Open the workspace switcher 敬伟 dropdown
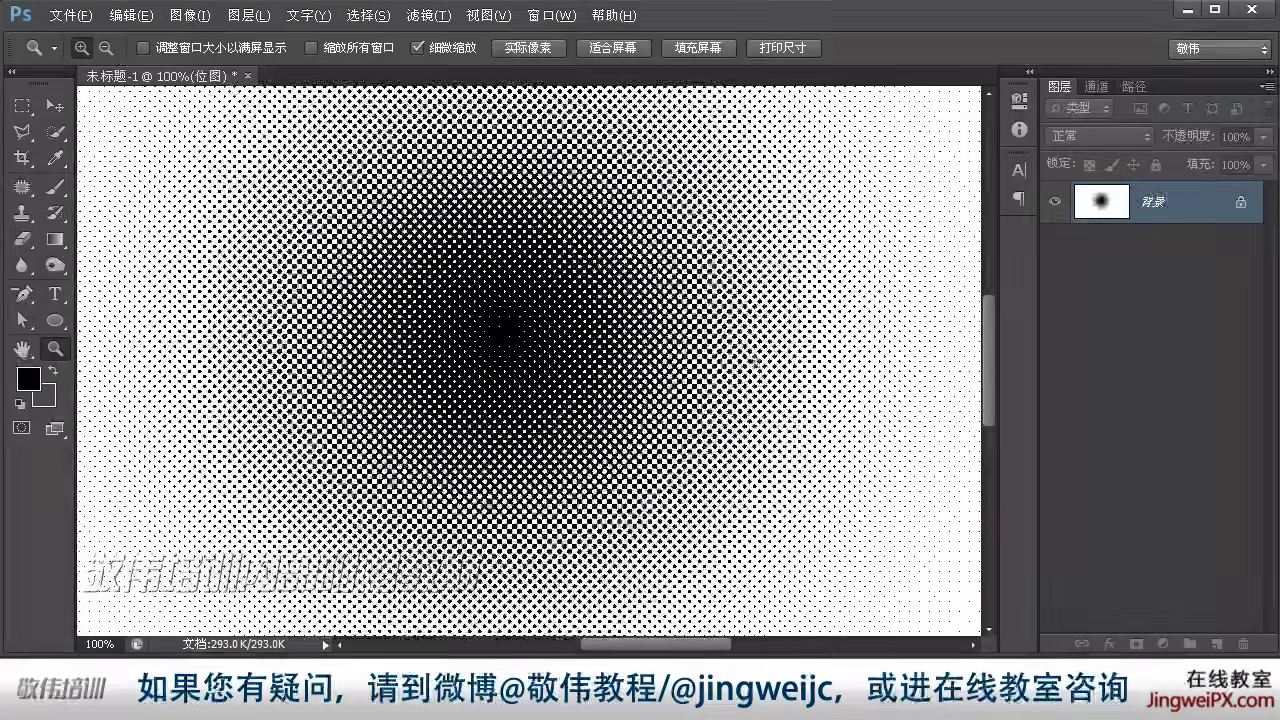Screen dimensions: 1280x720 1220,49
